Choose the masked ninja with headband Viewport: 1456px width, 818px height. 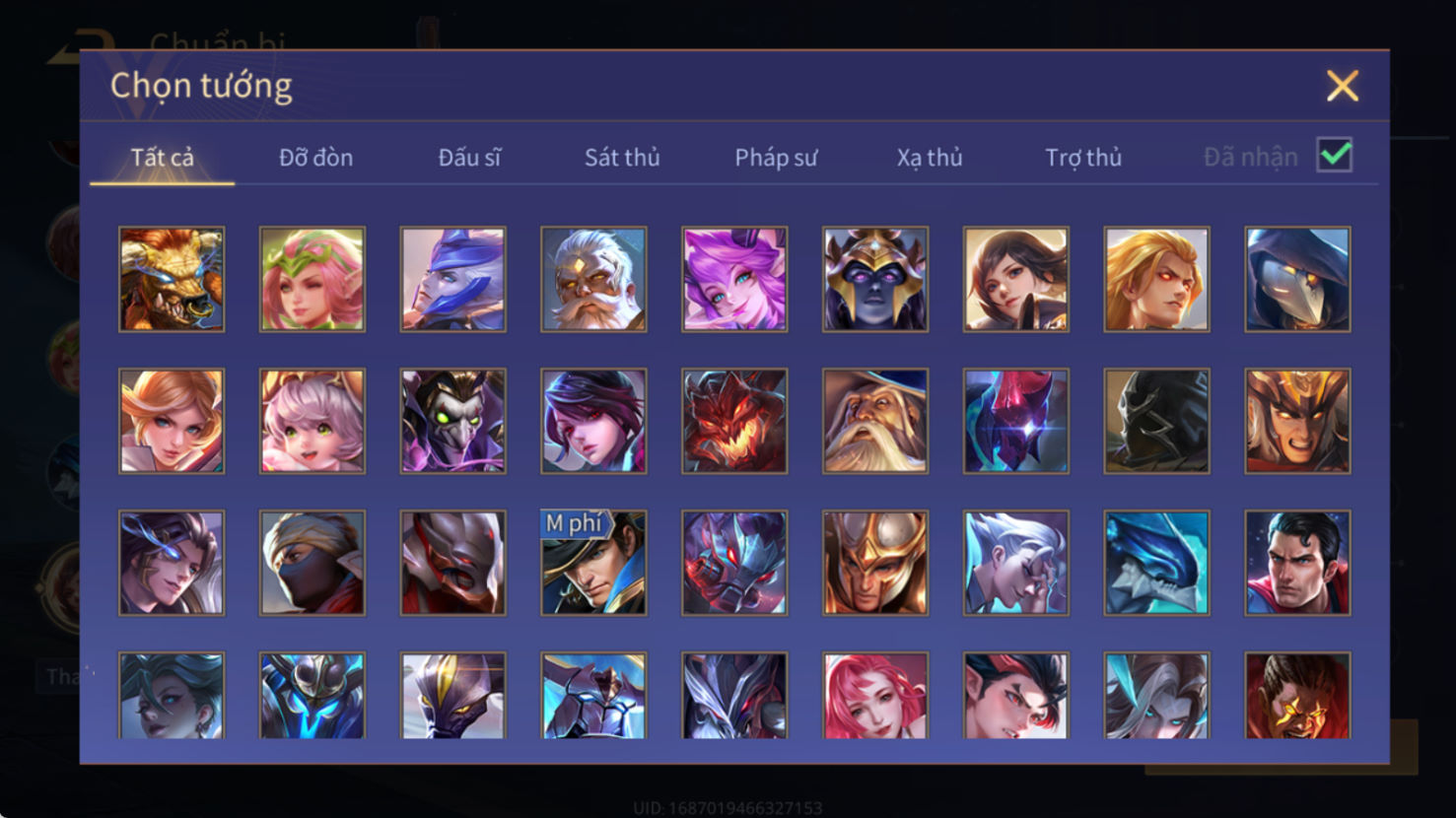(x=312, y=563)
